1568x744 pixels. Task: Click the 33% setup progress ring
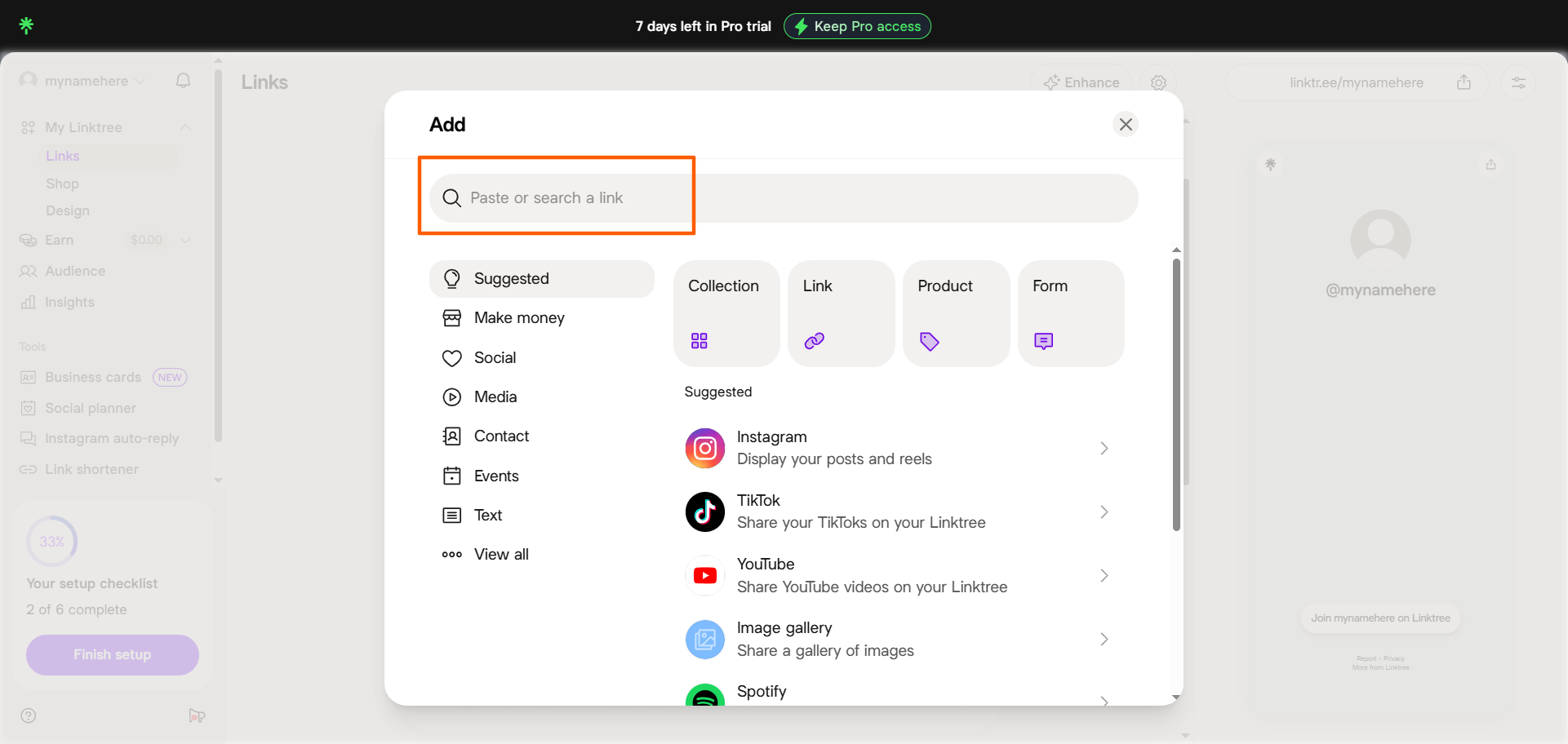pyautogui.click(x=52, y=542)
